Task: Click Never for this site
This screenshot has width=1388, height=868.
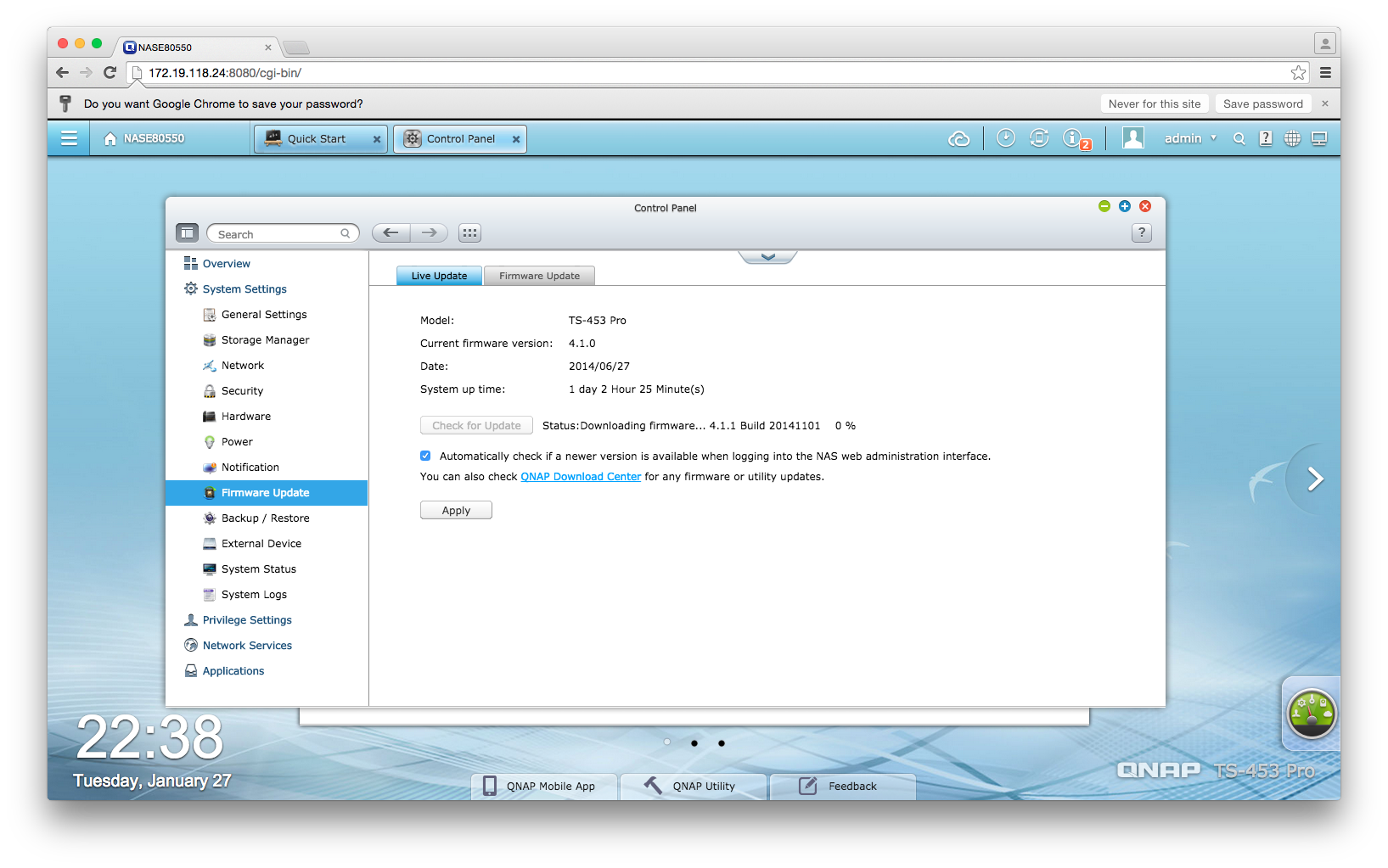Action: [x=1155, y=104]
